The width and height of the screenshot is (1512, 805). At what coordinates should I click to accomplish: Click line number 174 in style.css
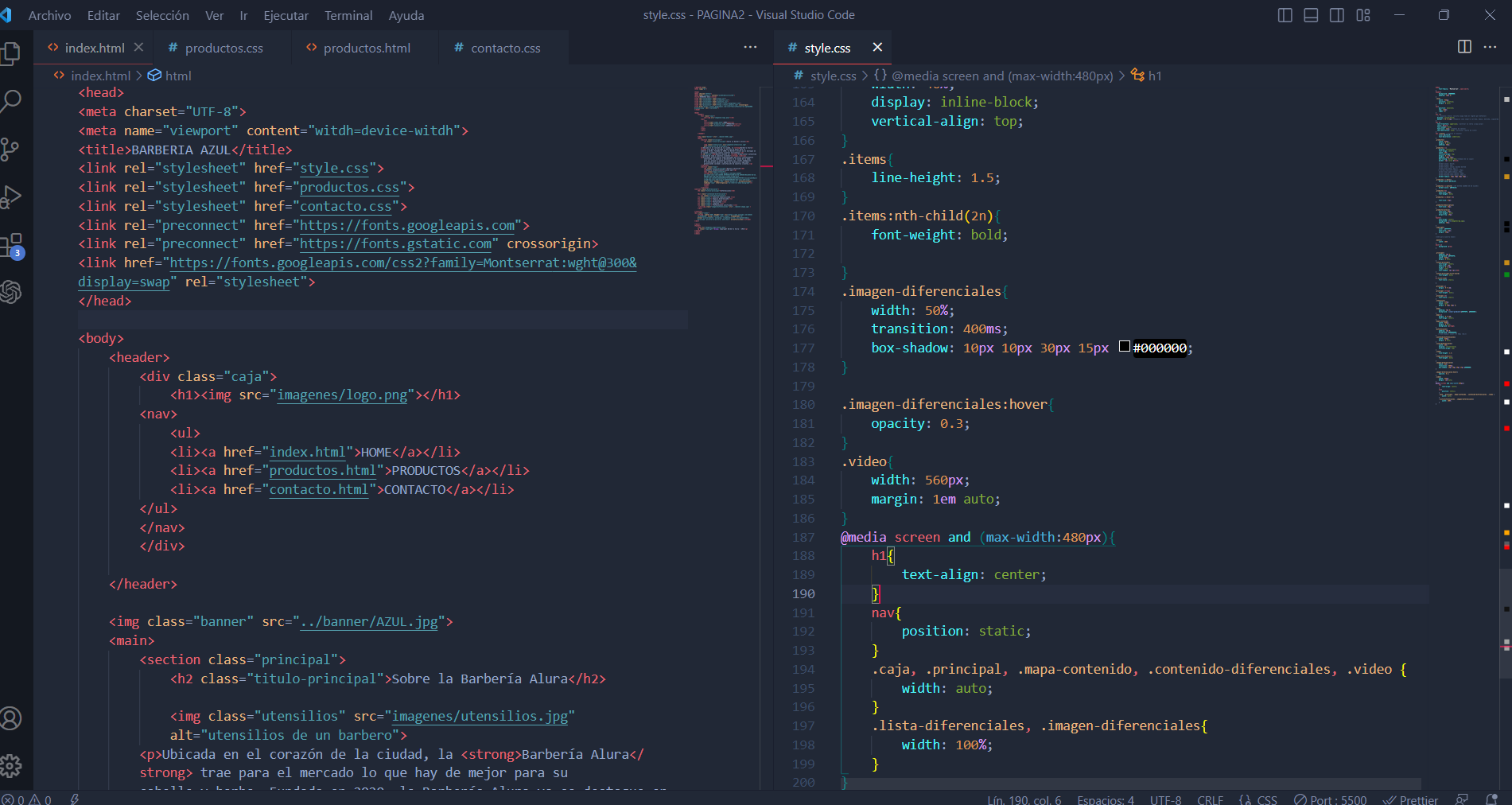point(803,291)
